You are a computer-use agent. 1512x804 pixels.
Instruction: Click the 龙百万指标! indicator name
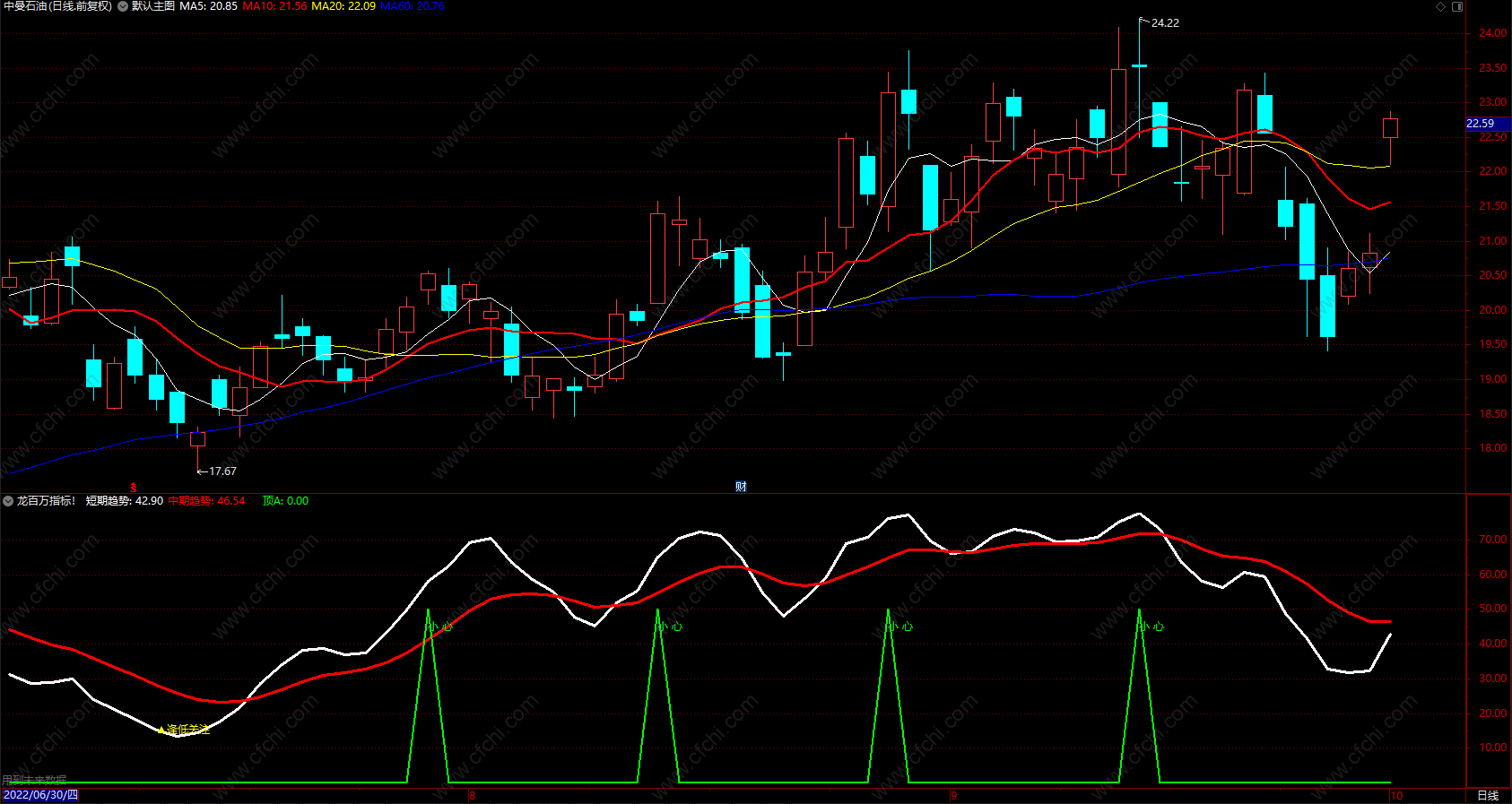pos(47,501)
